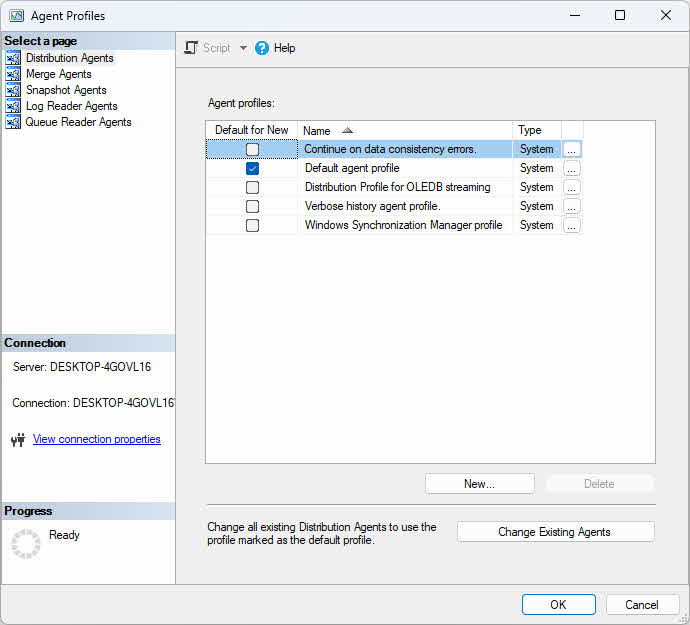This screenshot has width=690, height=625.
Task: Click System type cell of Verbose history profile
Action: tap(536, 206)
